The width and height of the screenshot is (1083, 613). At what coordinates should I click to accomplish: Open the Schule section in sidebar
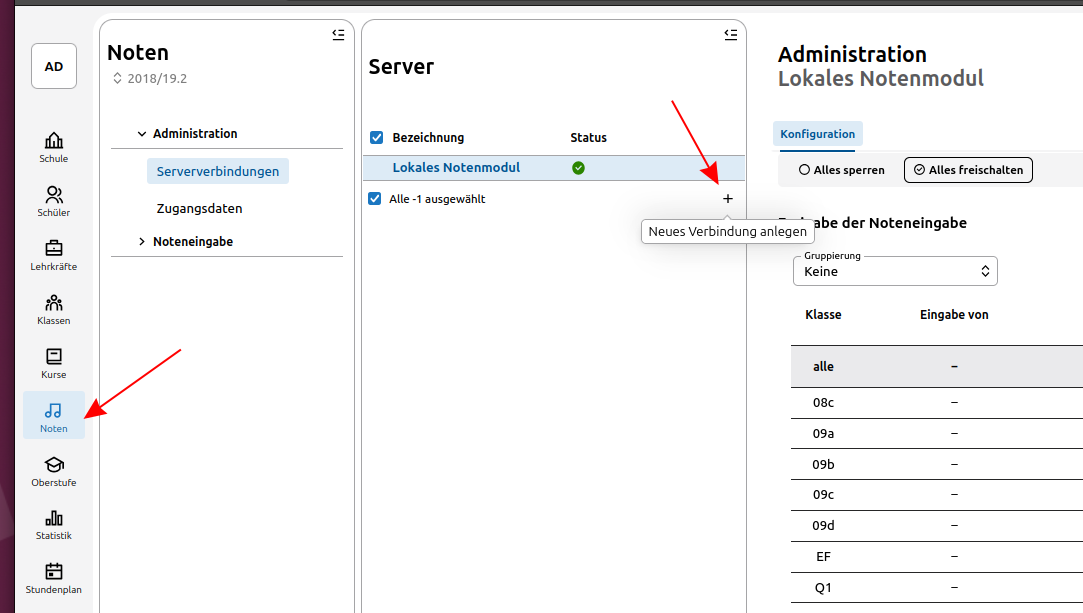point(54,146)
